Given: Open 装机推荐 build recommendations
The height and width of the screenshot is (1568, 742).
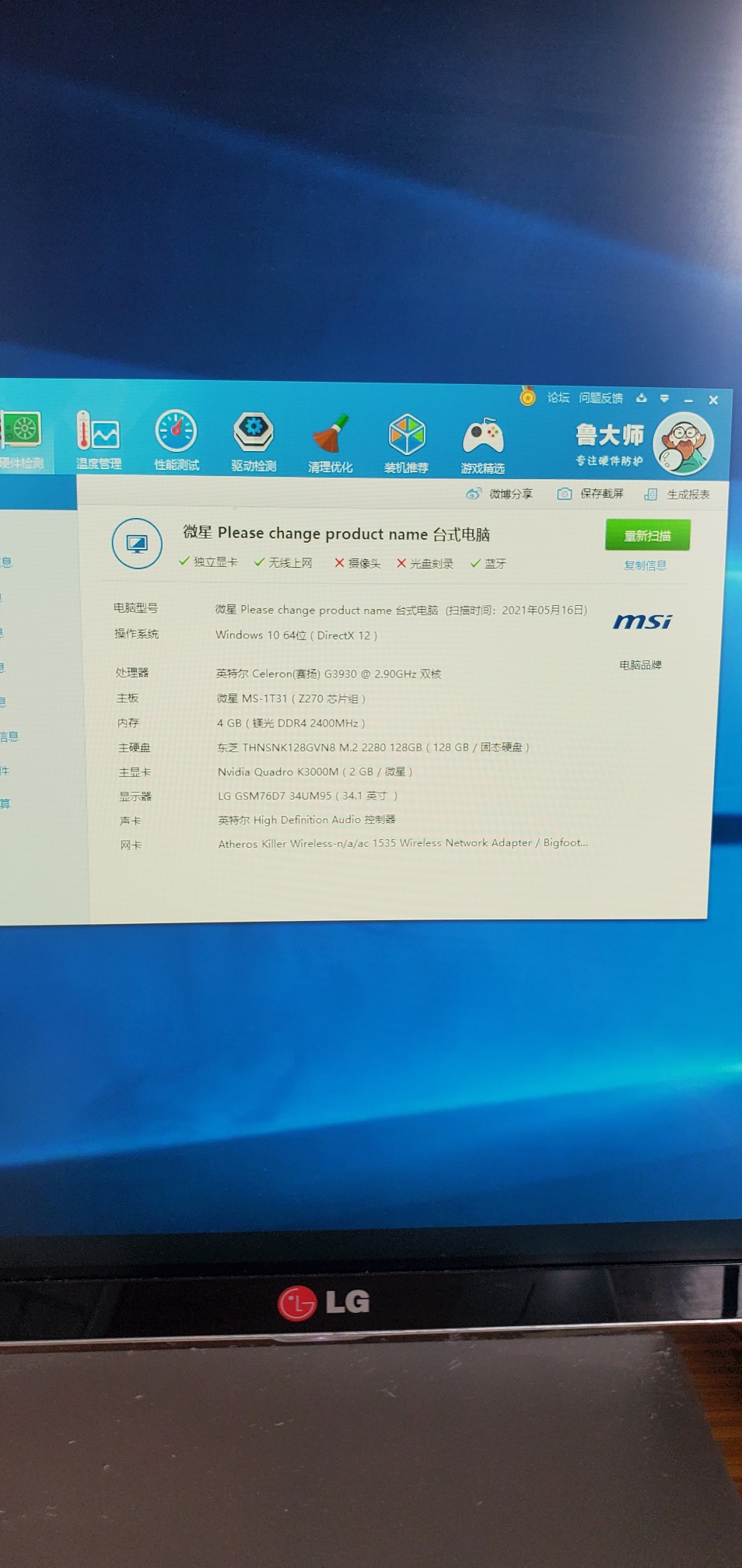Looking at the screenshot, I should (407, 444).
